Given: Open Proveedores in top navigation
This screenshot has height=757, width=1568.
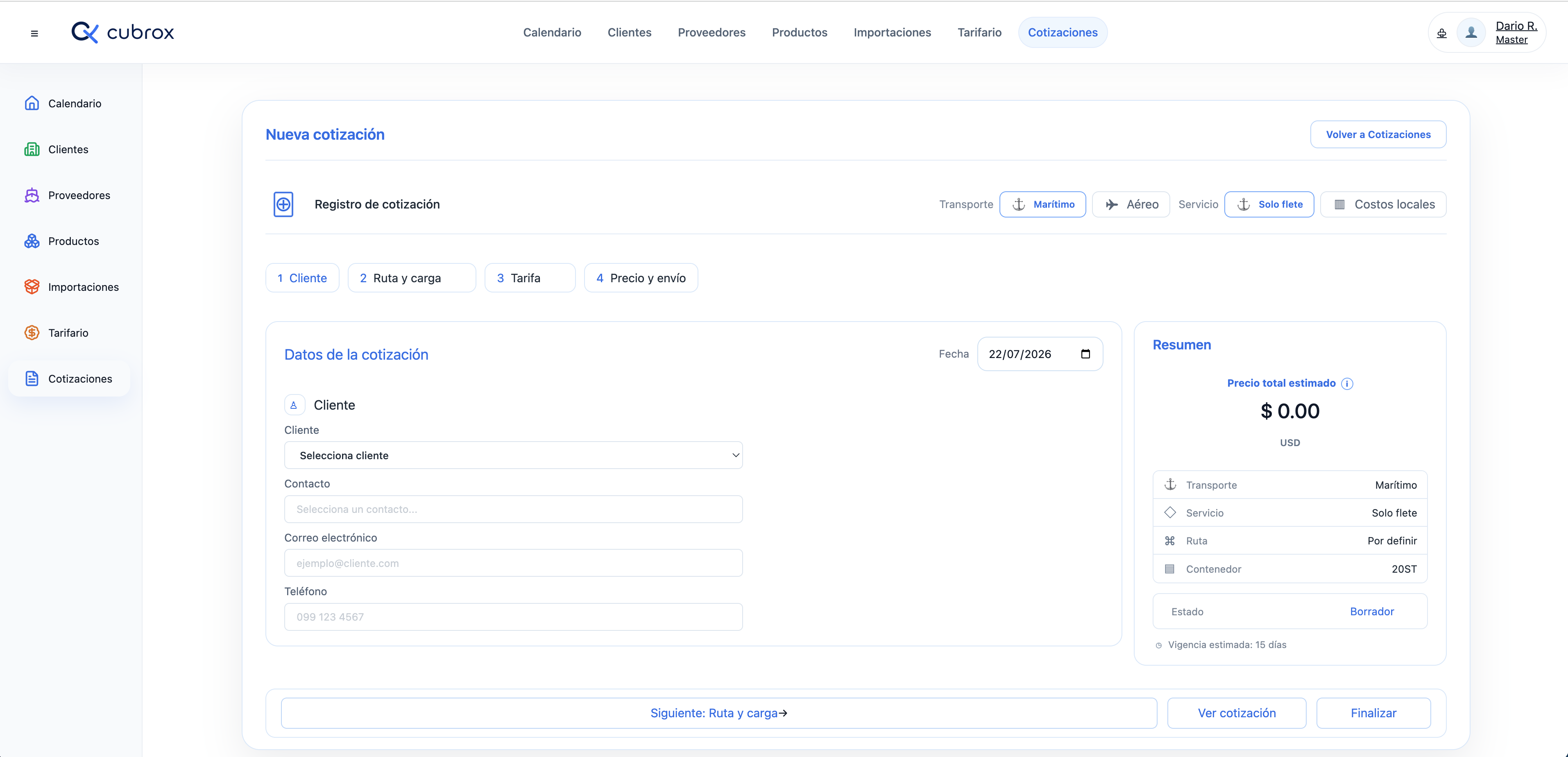Looking at the screenshot, I should (711, 32).
